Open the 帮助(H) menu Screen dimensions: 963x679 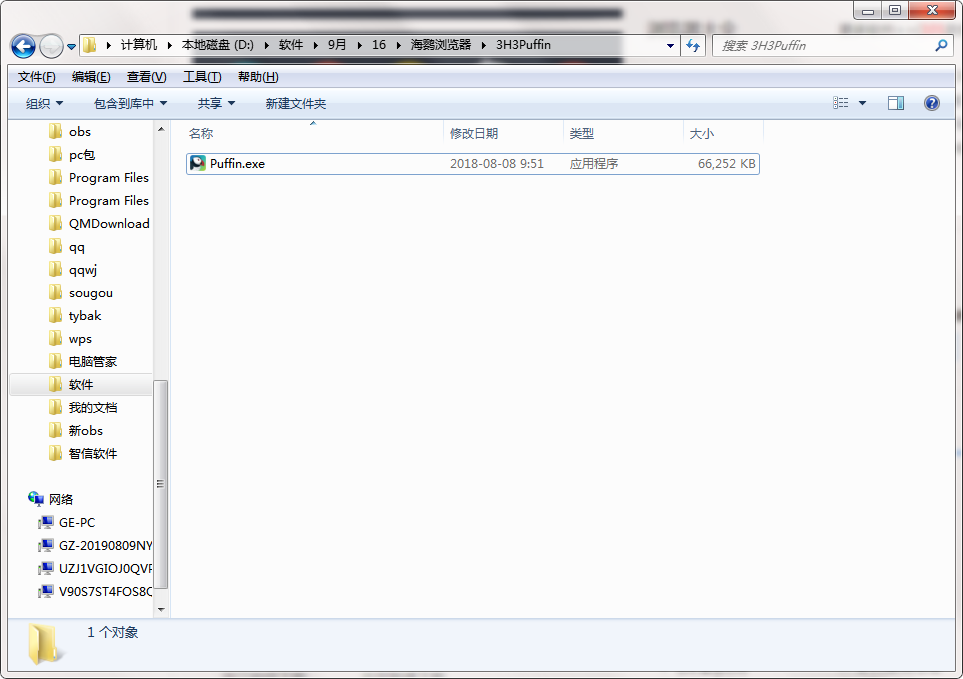(x=258, y=77)
